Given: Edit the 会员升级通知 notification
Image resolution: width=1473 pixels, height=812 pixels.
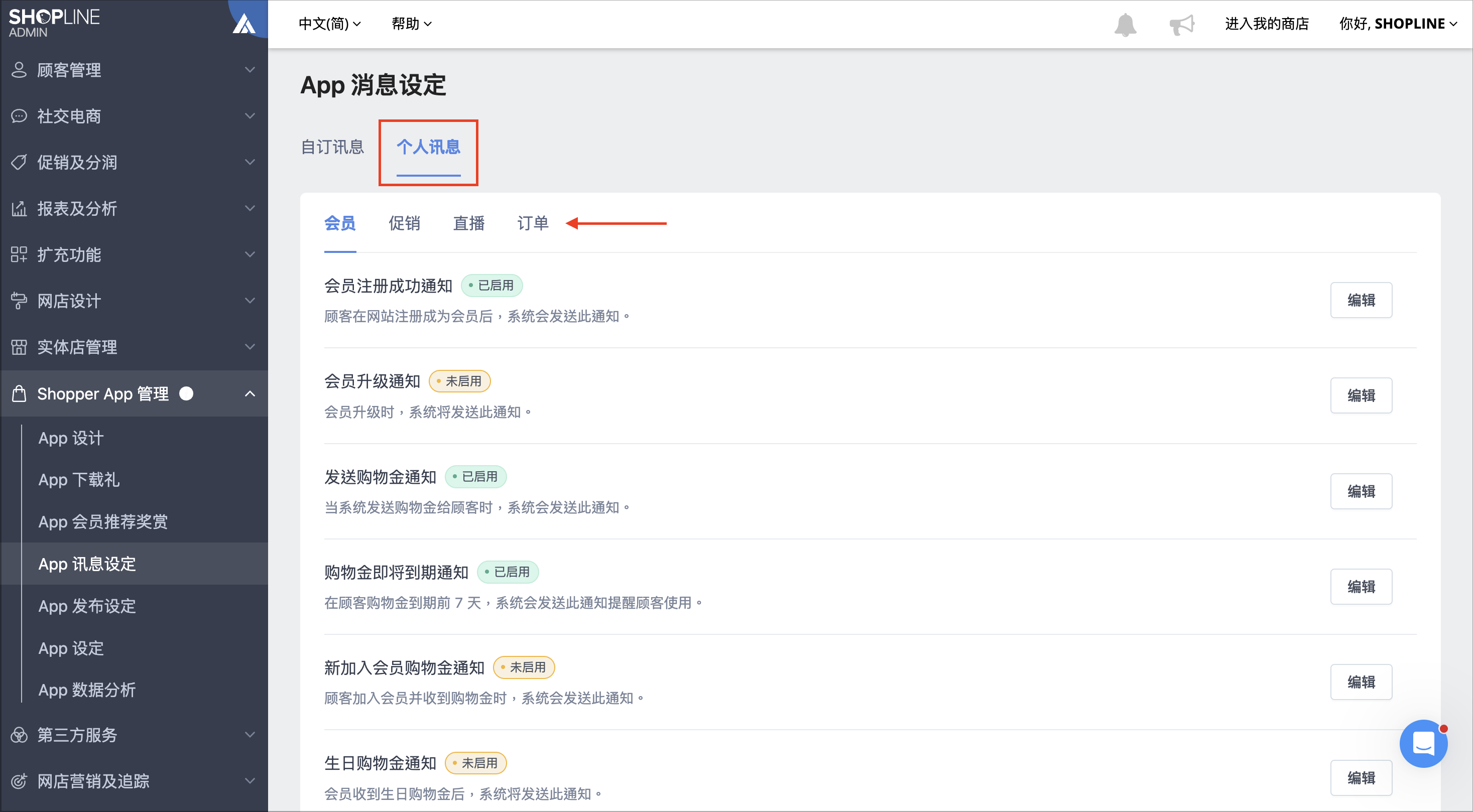Looking at the screenshot, I should (1361, 395).
